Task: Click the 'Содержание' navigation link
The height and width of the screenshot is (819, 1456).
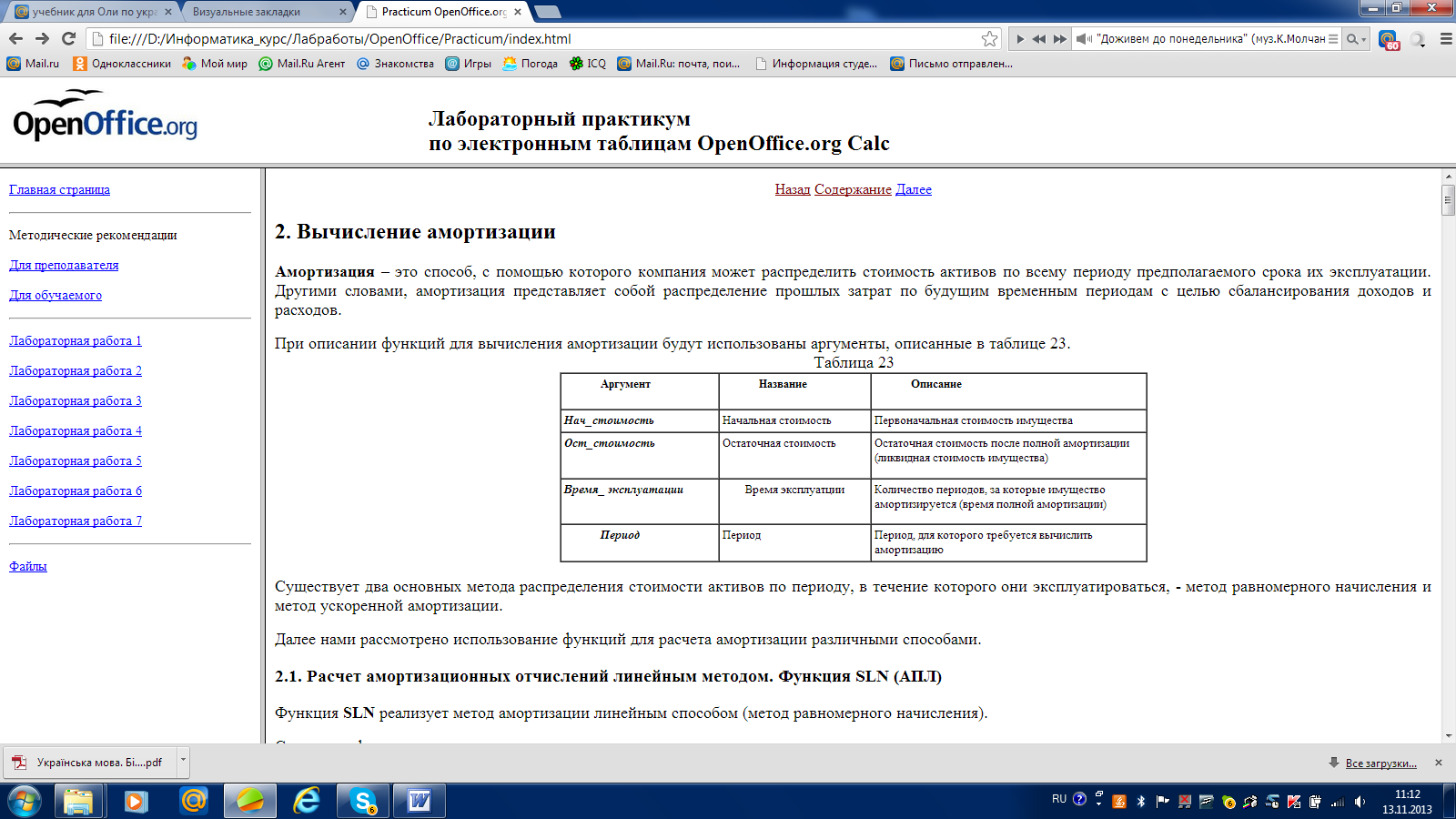Action: [x=853, y=189]
